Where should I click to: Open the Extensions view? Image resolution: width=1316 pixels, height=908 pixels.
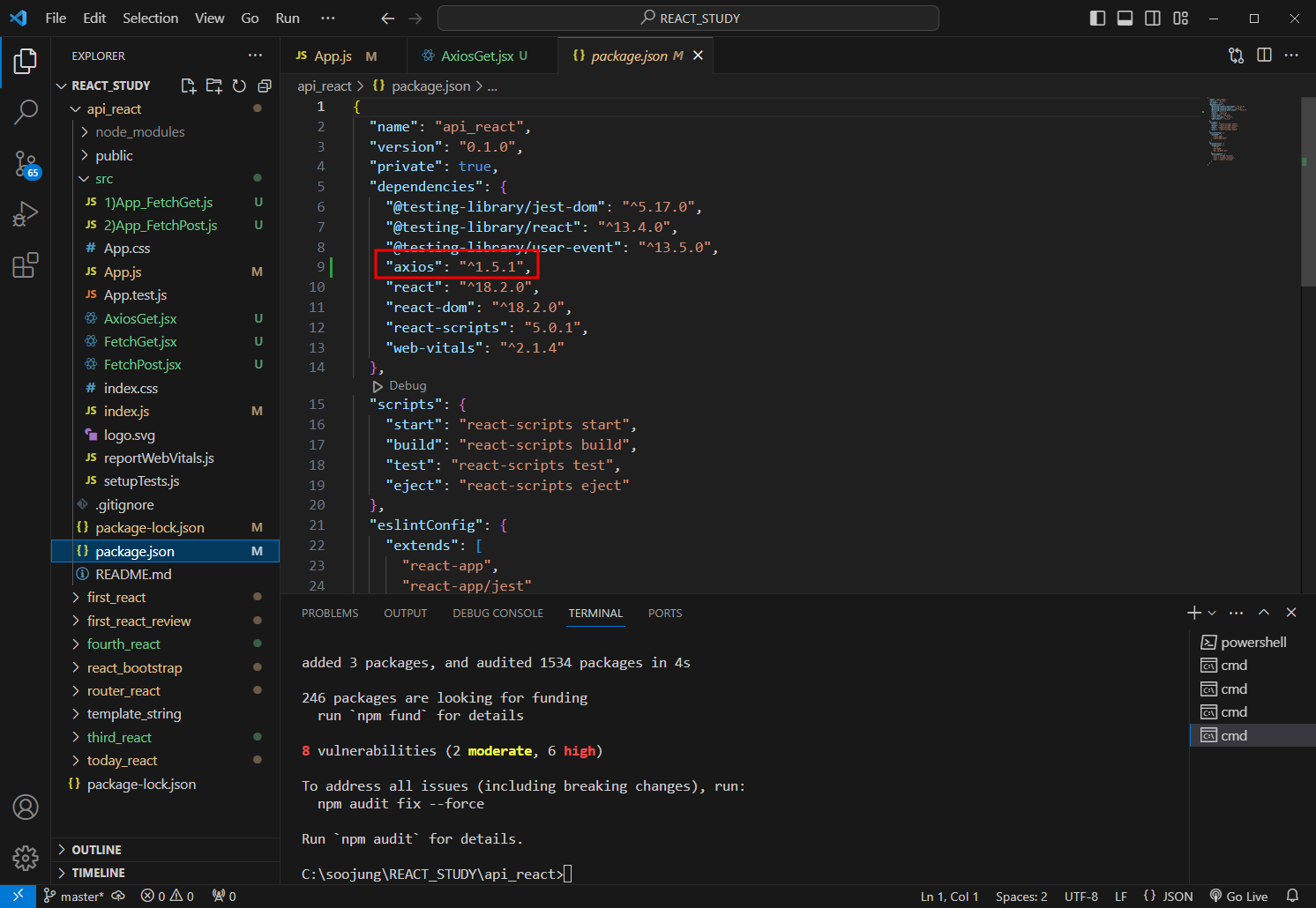26,265
